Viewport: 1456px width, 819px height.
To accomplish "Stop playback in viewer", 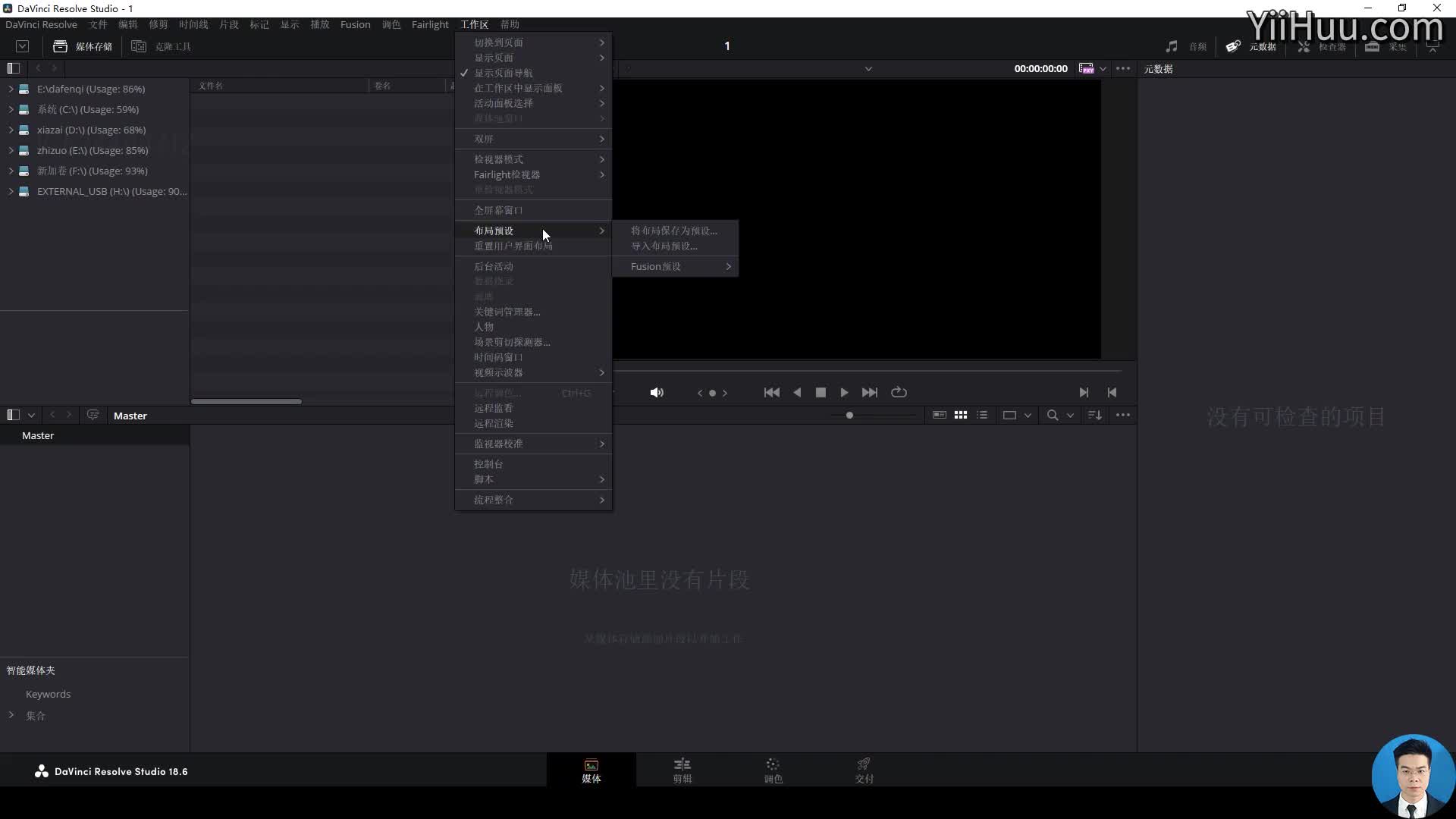I will click(821, 392).
